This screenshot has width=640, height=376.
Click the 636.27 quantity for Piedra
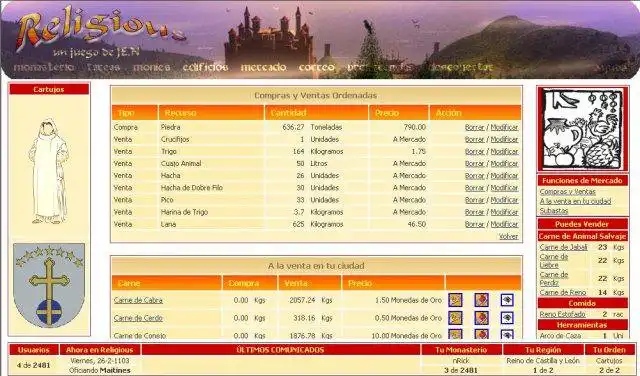pyautogui.click(x=293, y=127)
